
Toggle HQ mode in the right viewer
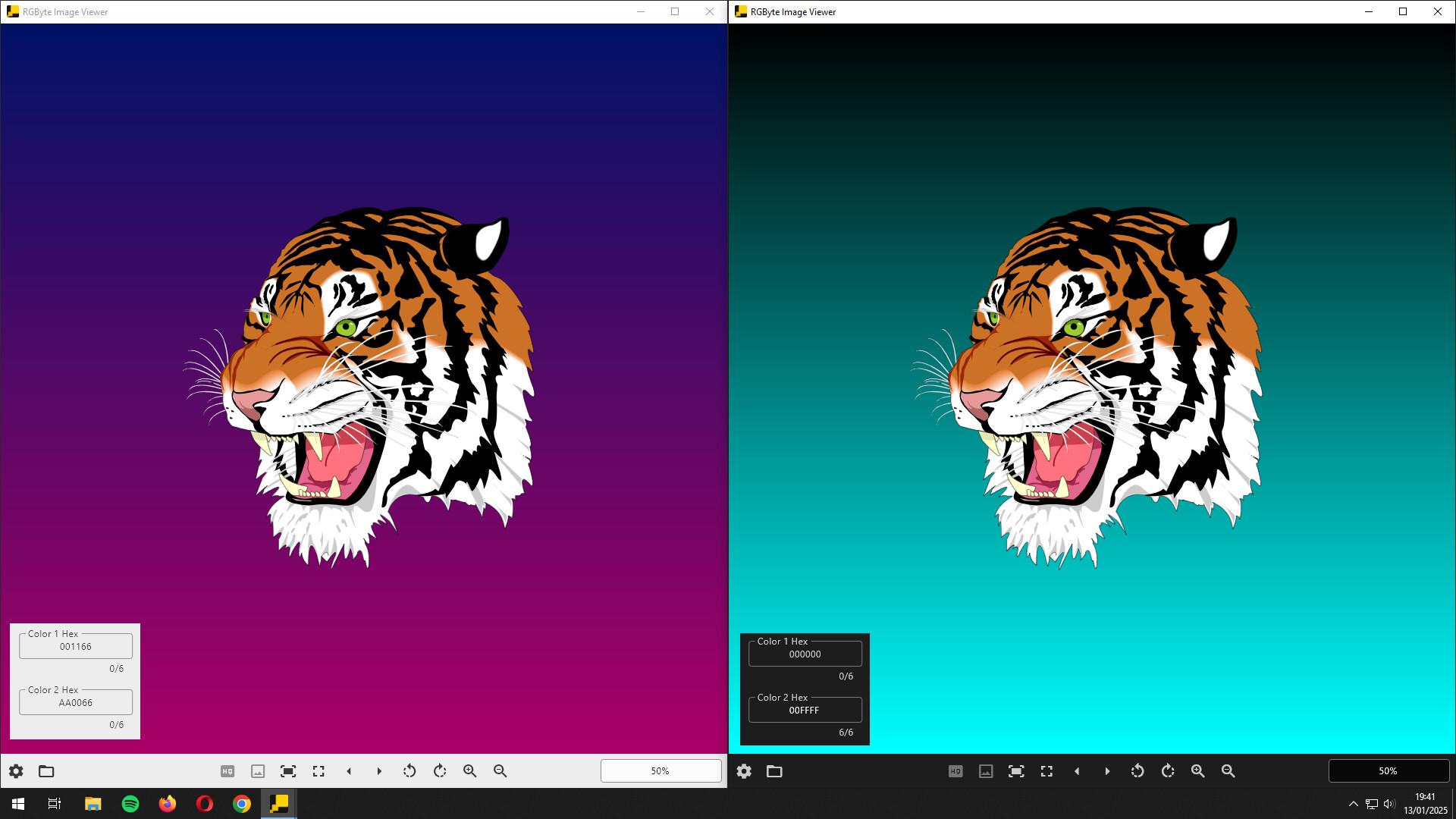[955, 770]
